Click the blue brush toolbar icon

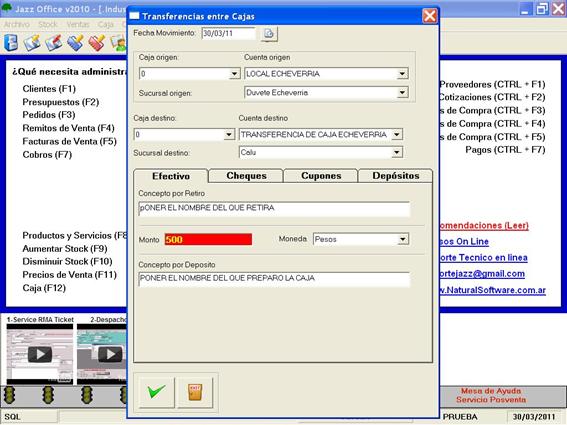[75, 42]
